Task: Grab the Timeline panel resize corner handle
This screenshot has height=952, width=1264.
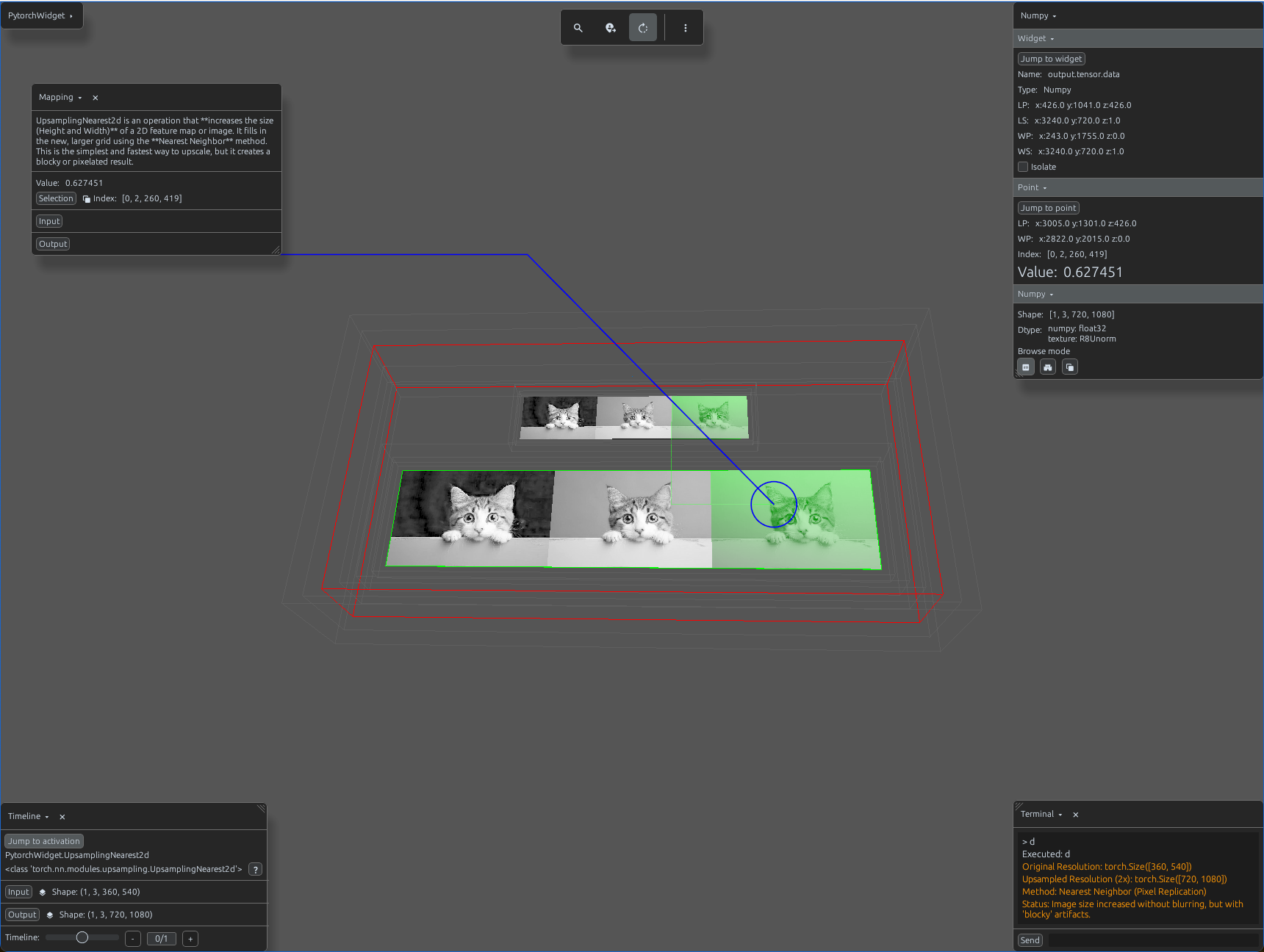Action: tap(261, 809)
